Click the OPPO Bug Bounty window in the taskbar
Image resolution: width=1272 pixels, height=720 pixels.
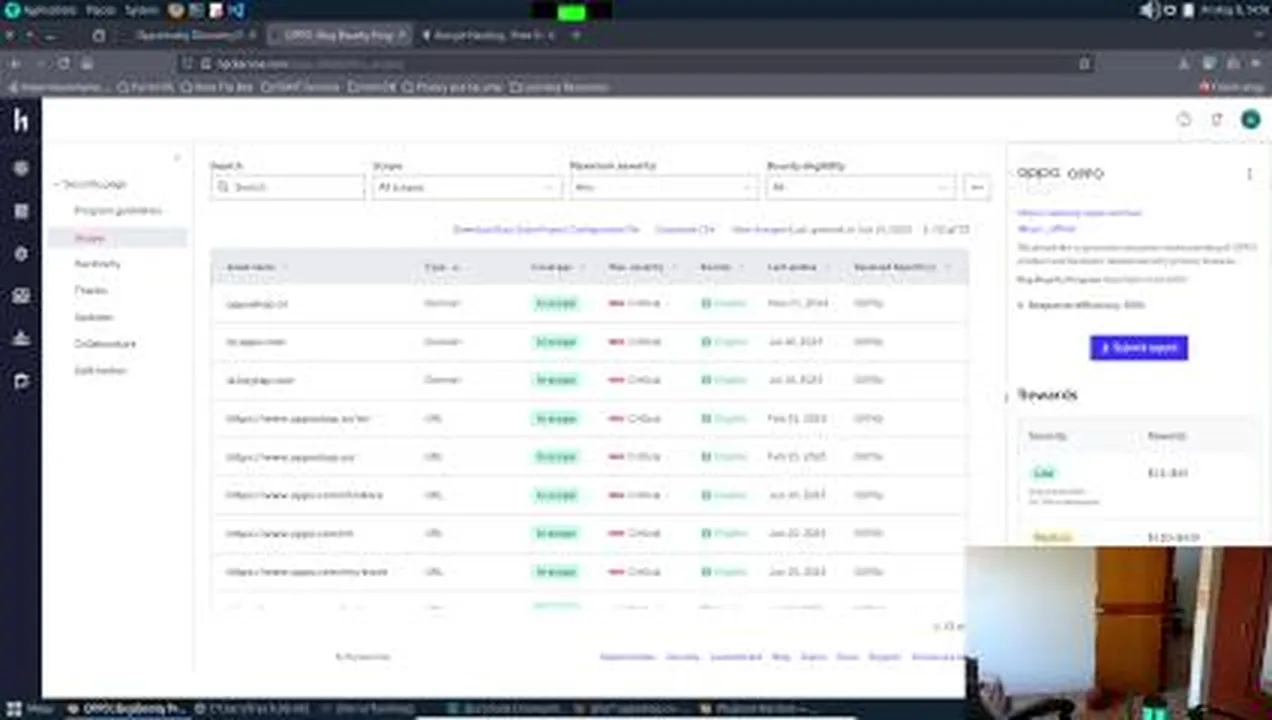click(x=126, y=709)
